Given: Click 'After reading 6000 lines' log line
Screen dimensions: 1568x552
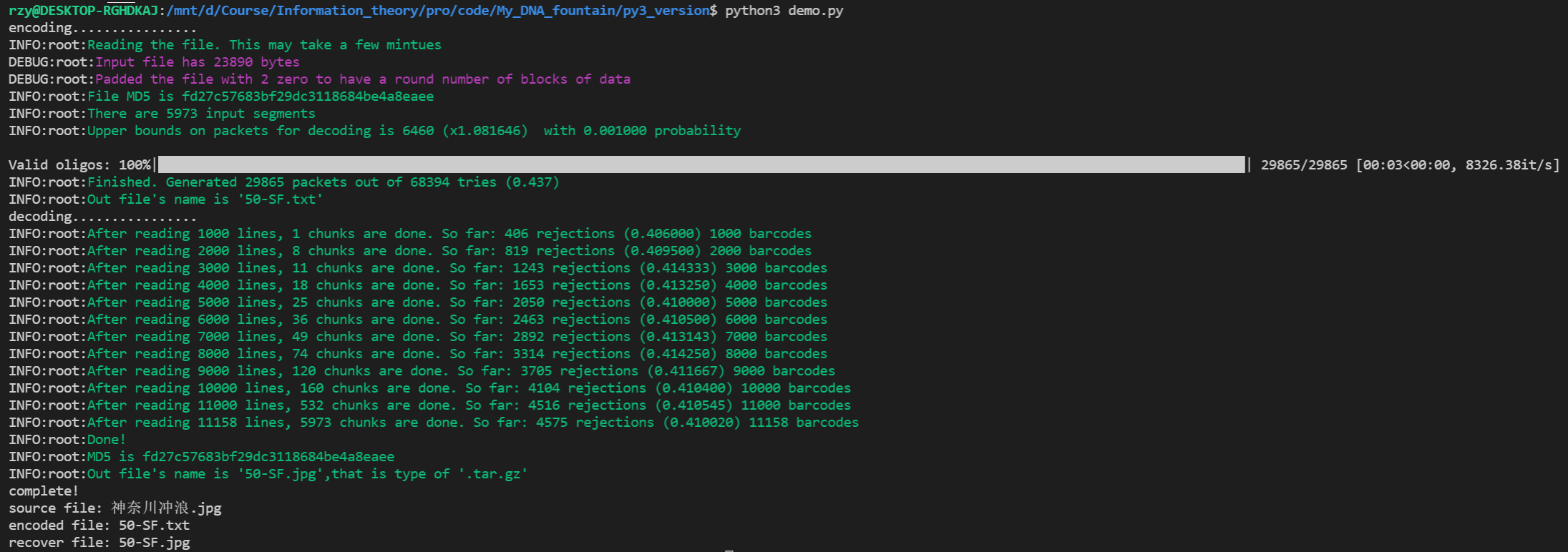Looking at the screenshot, I should pyautogui.click(x=418, y=320).
